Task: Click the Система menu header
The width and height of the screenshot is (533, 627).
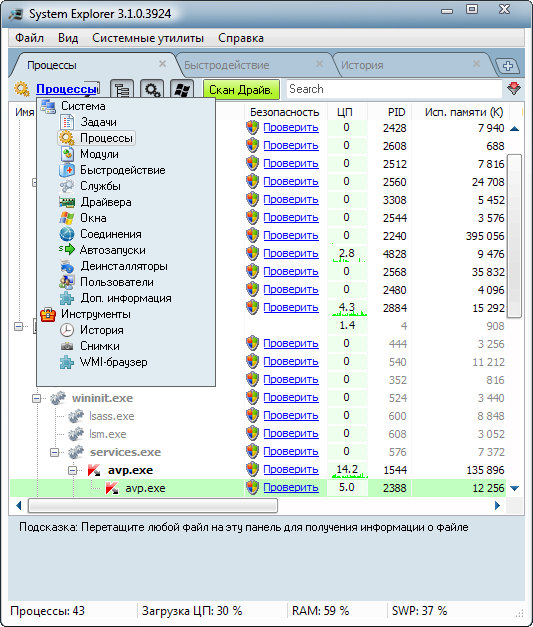Action: click(x=83, y=106)
